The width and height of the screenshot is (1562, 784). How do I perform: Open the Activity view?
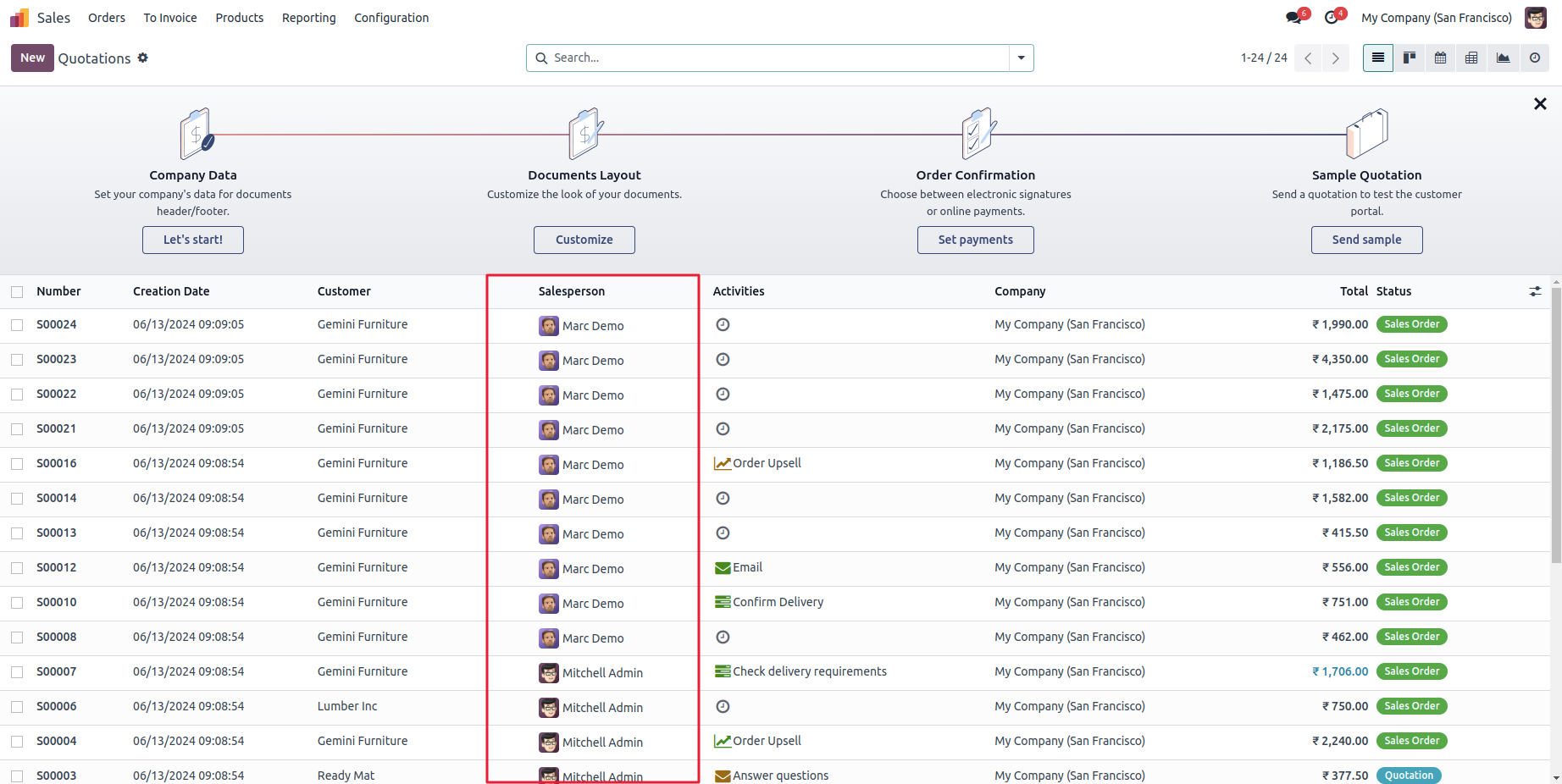[x=1534, y=58]
